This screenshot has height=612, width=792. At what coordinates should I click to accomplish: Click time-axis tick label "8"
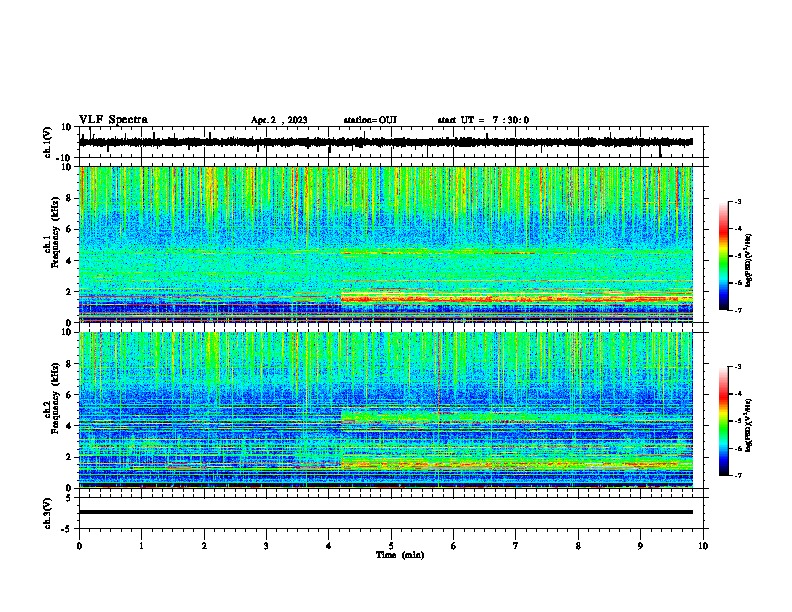point(578,546)
